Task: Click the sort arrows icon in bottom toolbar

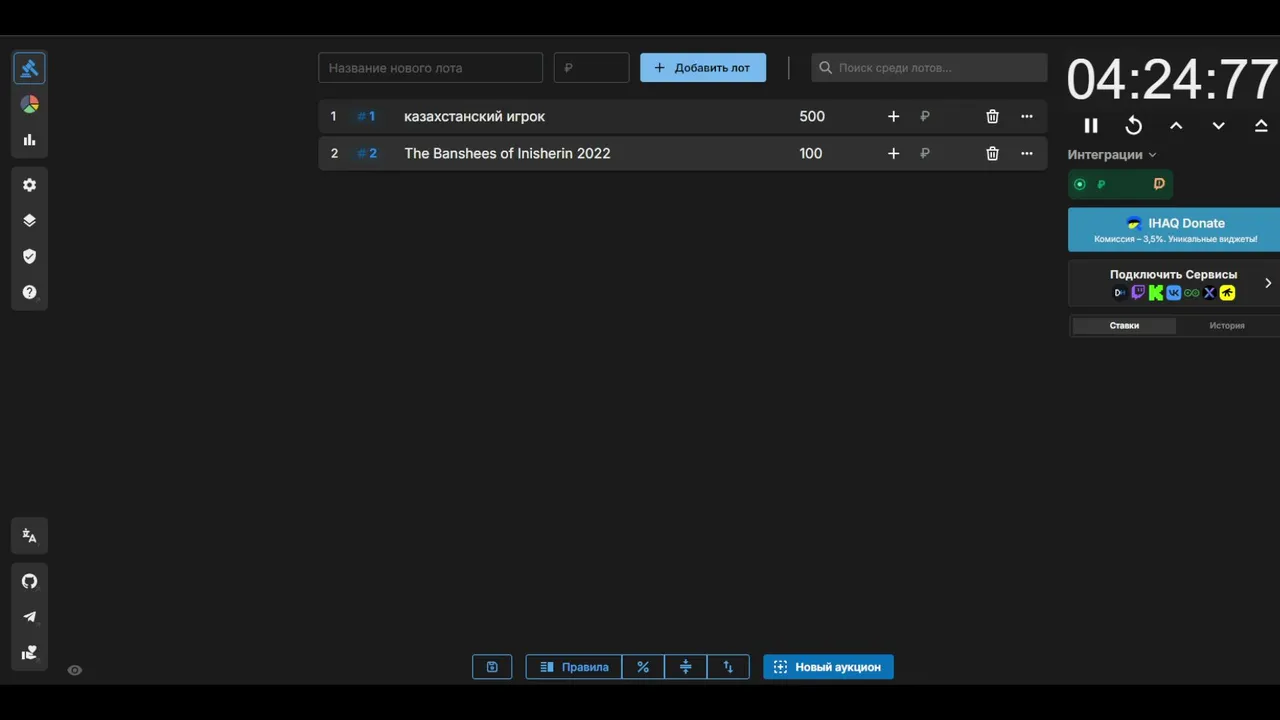Action: click(728, 667)
